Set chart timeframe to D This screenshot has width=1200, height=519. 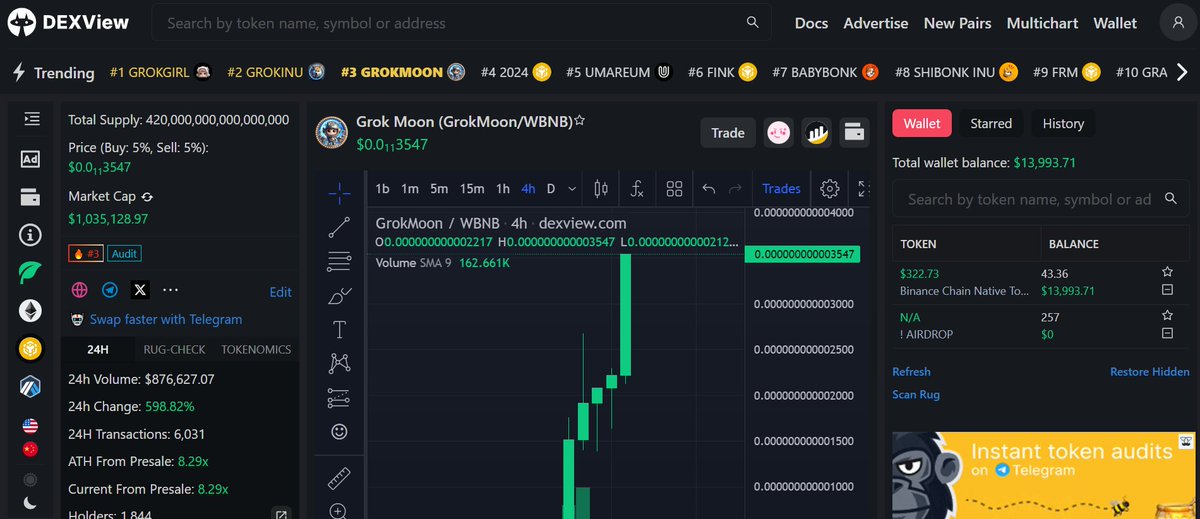coord(550,188)
